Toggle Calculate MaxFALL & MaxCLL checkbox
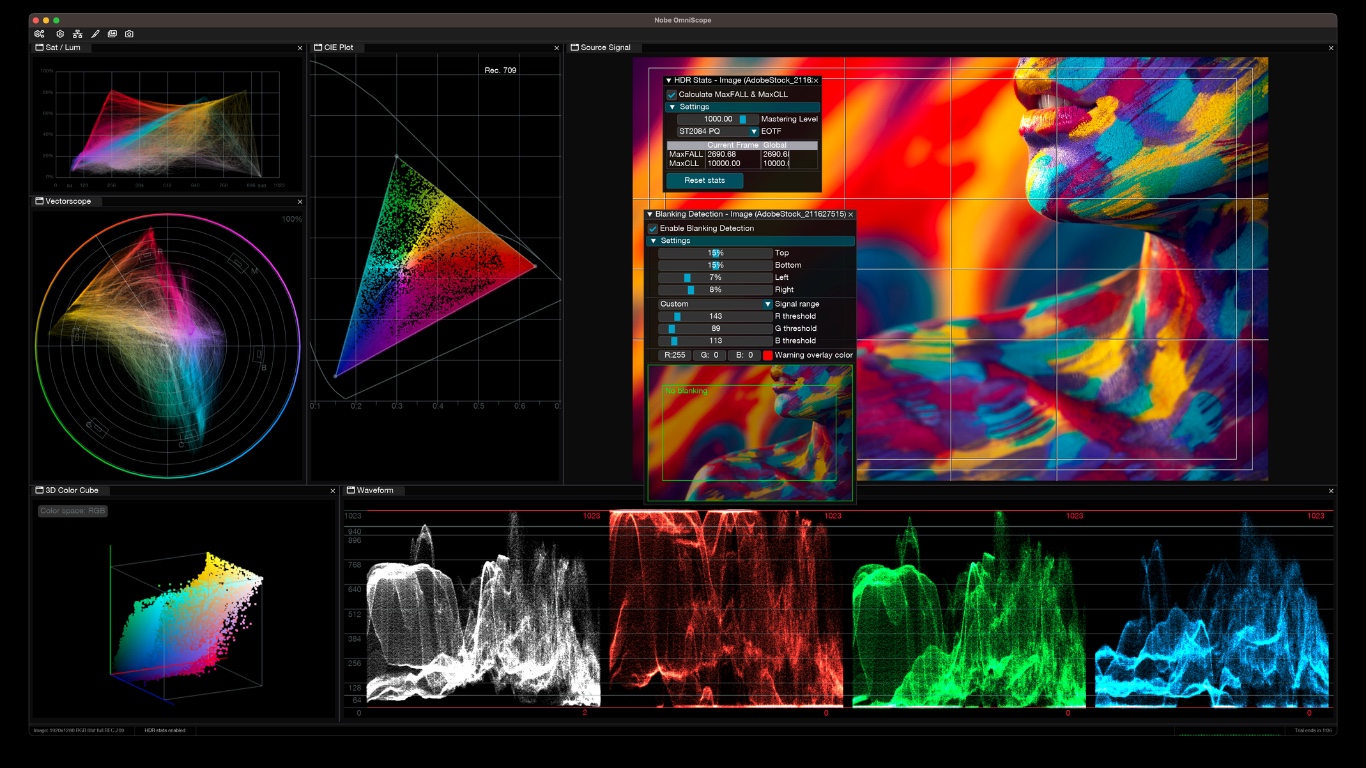The width and height of the screenshot is (1366, 768). 672,93
